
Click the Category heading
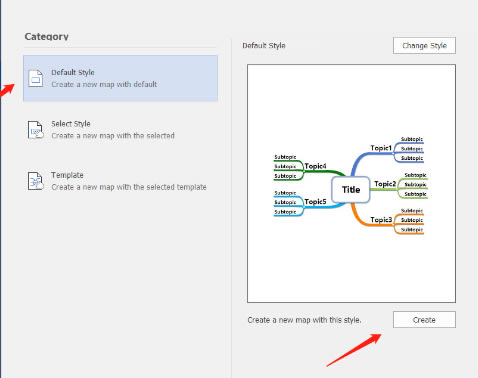[x=47, y=36]
